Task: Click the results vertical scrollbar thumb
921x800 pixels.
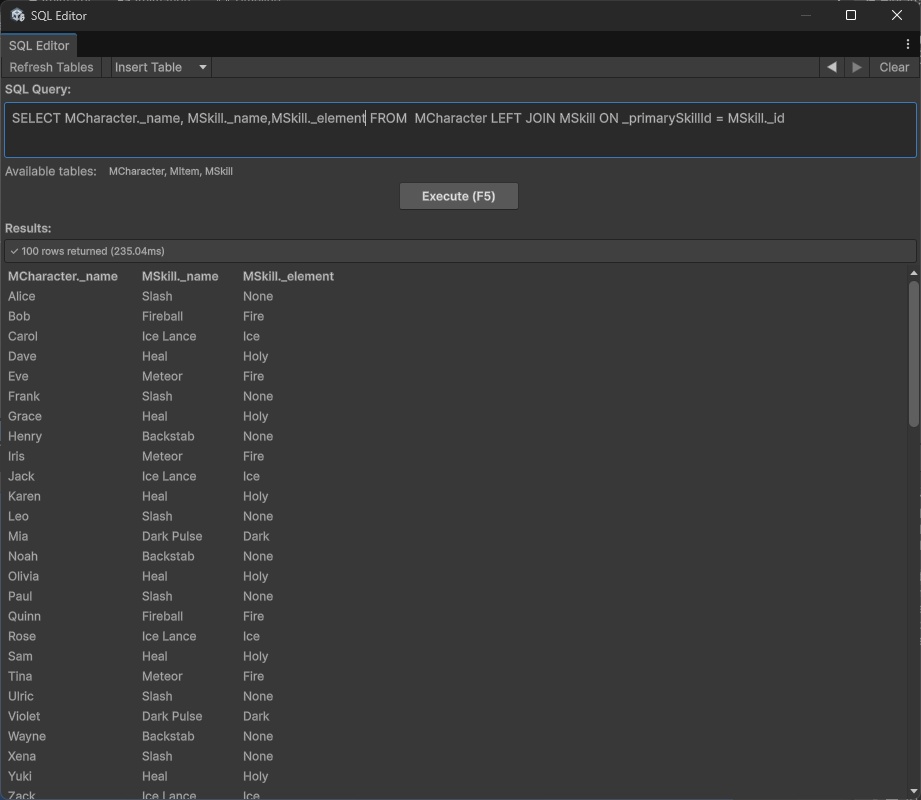Action: click(913, 354)
